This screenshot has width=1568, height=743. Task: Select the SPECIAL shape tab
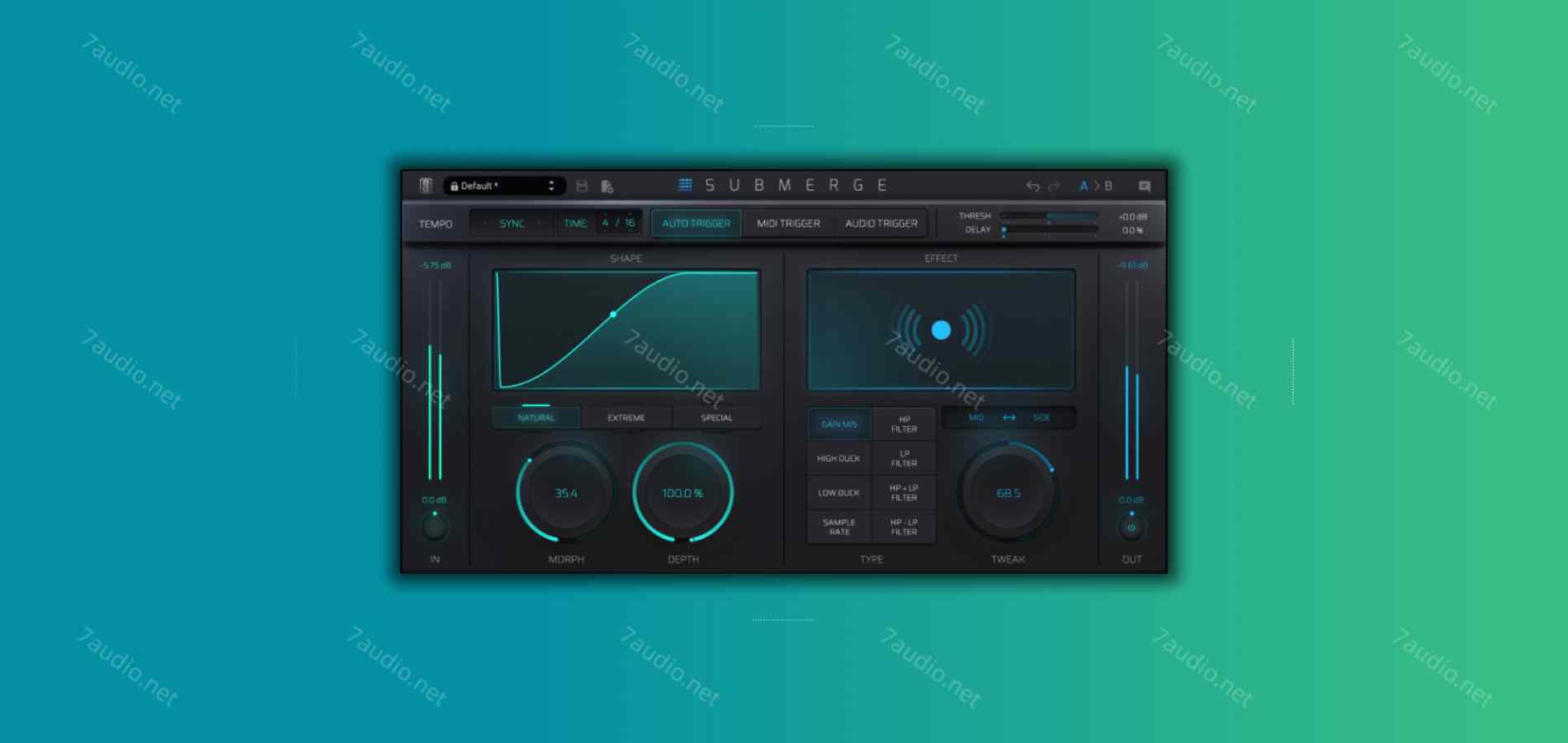click(716, 418)
